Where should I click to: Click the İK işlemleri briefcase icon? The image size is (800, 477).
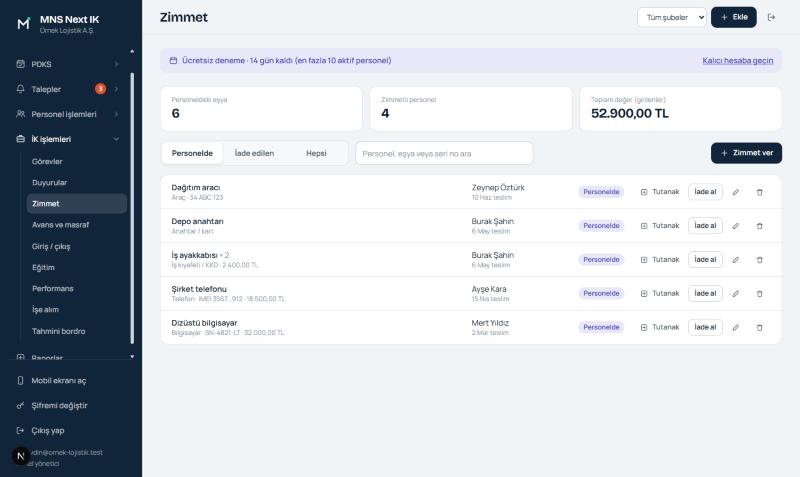coord(20,139)
